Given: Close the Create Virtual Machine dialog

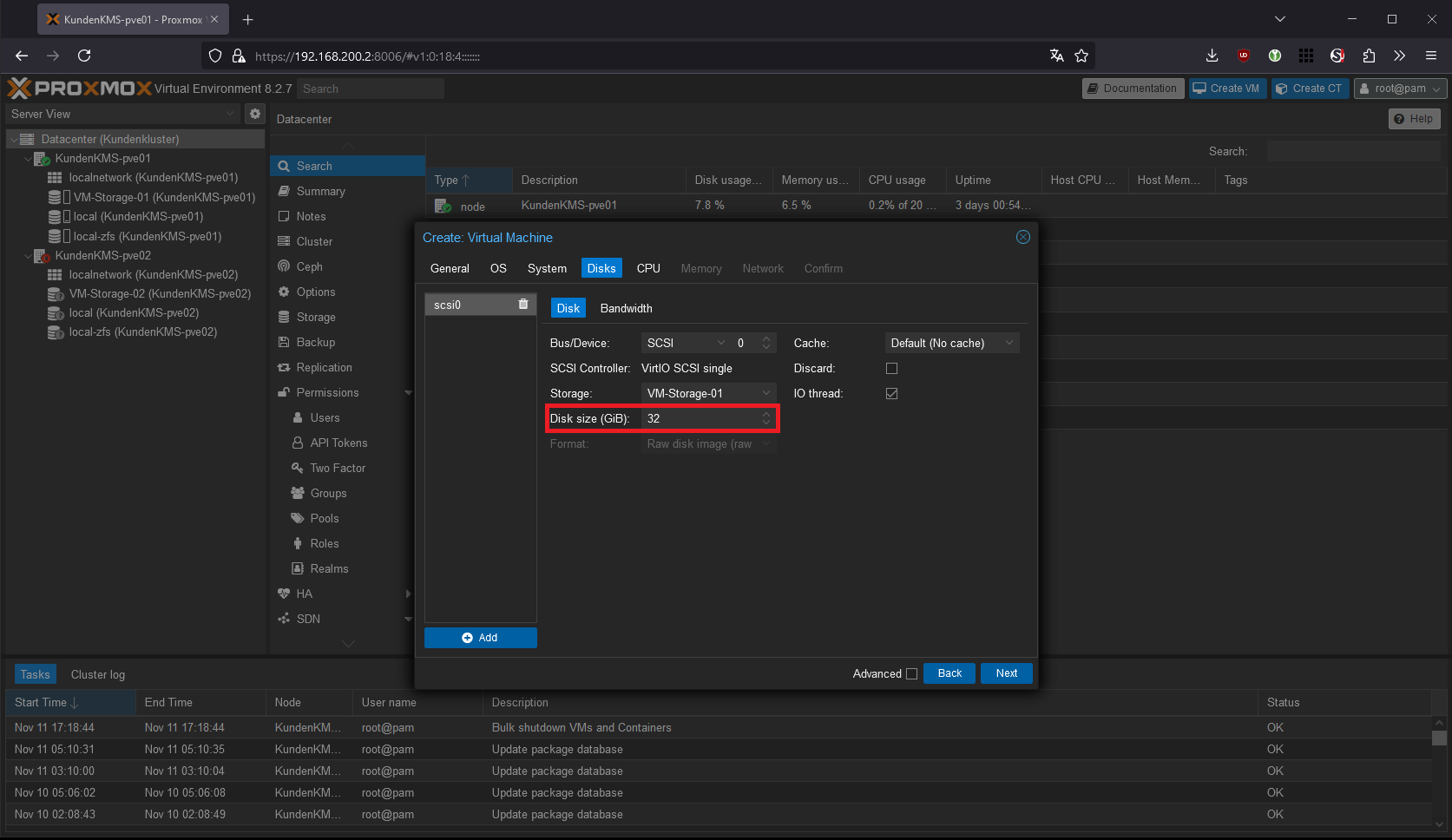Looking at the screenshot, I should pos(1022,238).
